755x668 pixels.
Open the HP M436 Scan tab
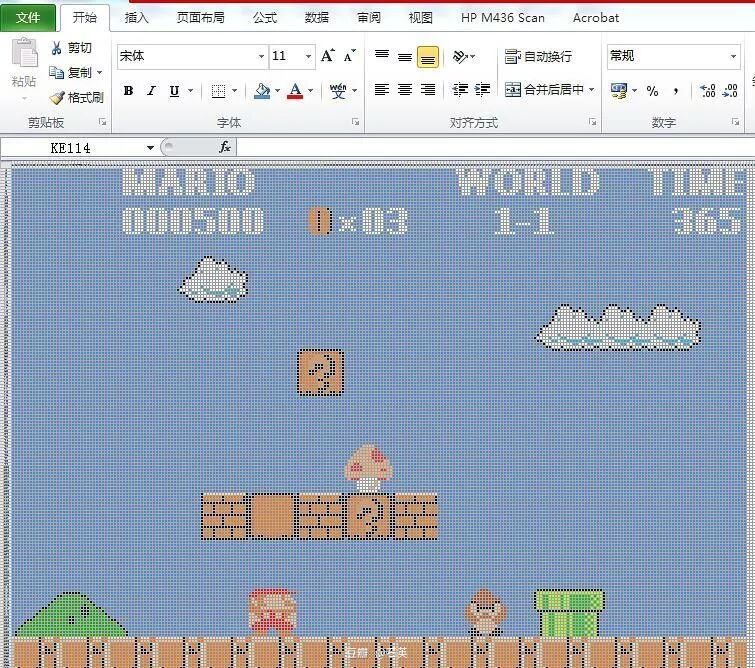(503, 18)
